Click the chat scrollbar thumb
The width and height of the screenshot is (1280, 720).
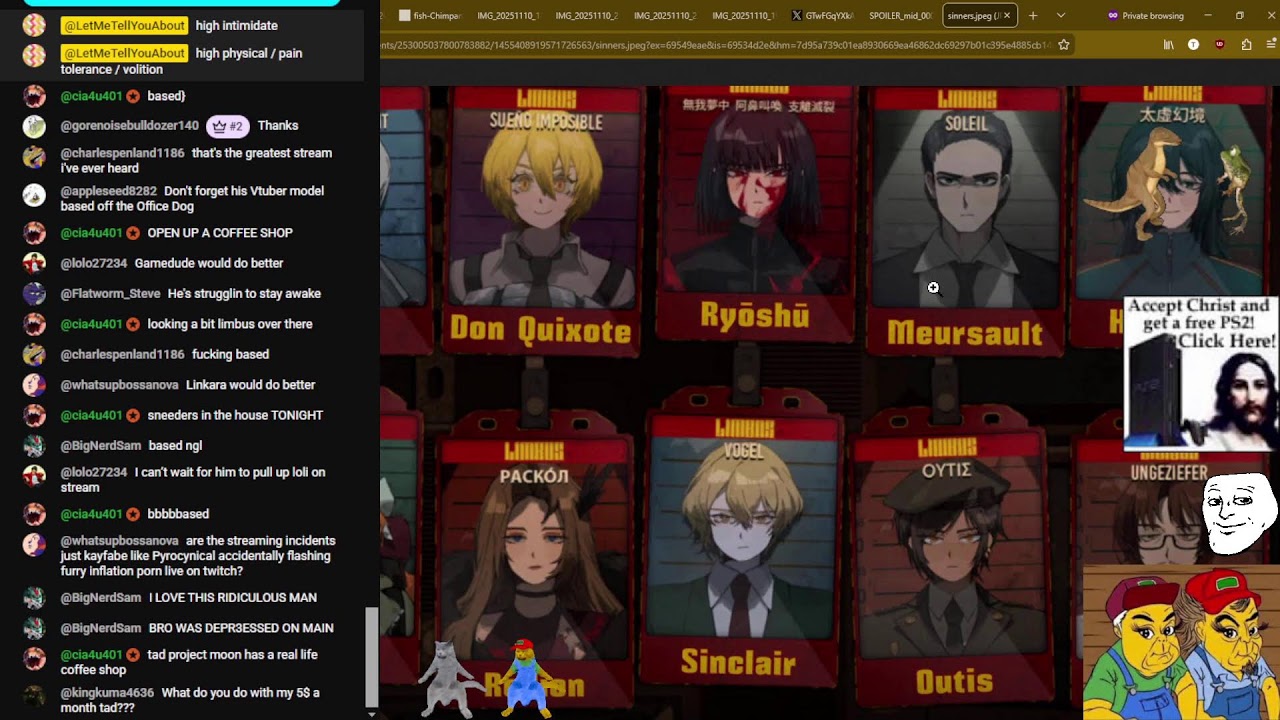click(372, 656)
